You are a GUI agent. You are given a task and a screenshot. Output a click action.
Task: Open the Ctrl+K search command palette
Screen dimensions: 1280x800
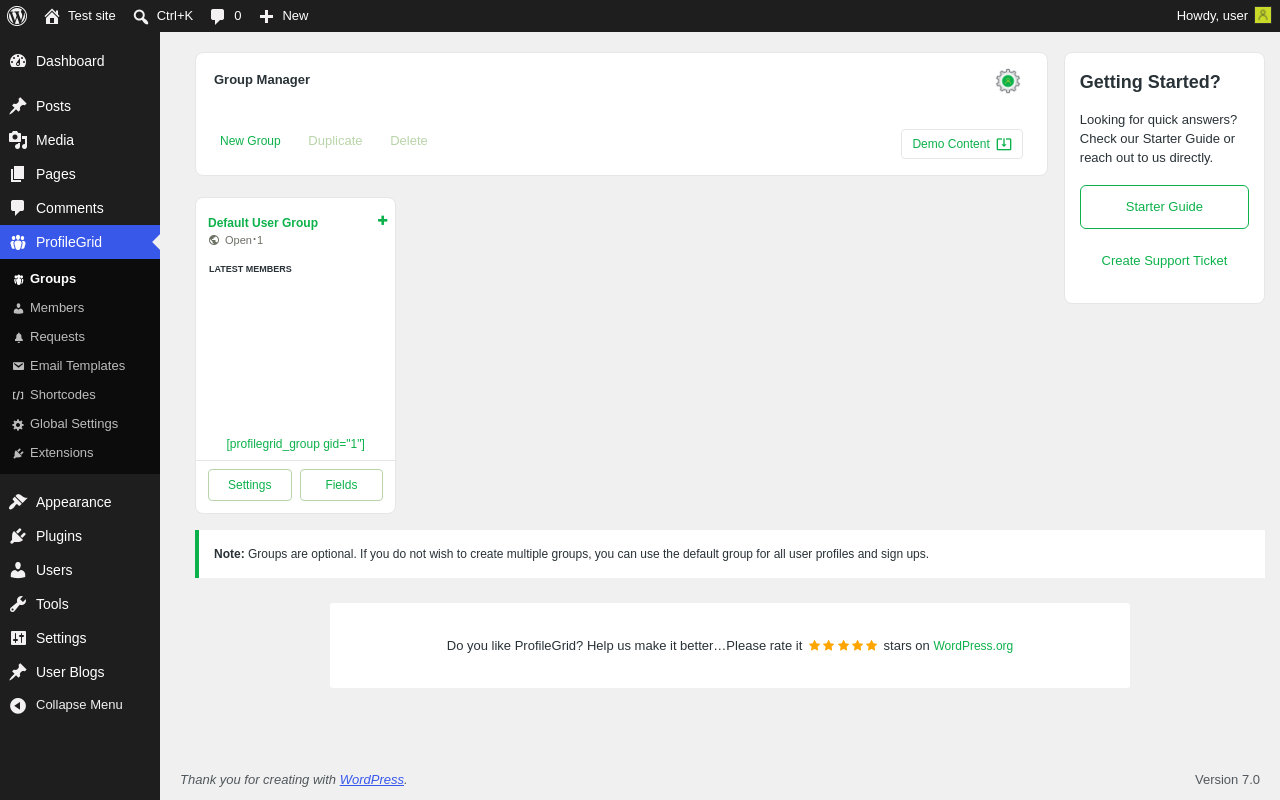pyautogui.click(x=163, y=16)
